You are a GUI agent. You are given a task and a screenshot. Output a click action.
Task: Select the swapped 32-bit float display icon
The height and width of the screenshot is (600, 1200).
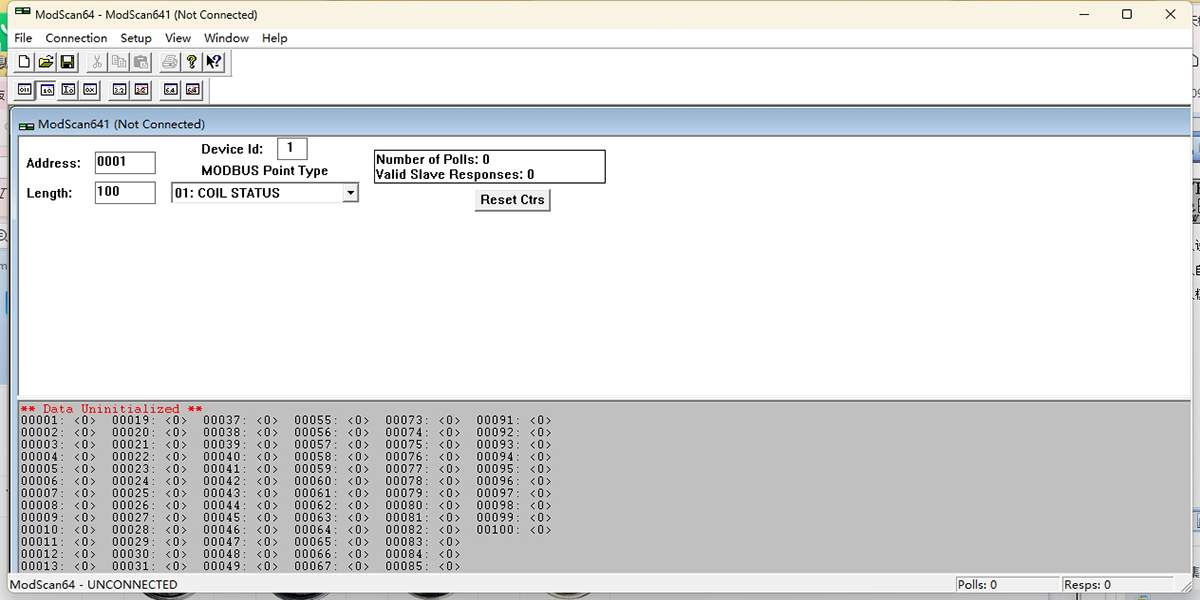click(141, 90)
